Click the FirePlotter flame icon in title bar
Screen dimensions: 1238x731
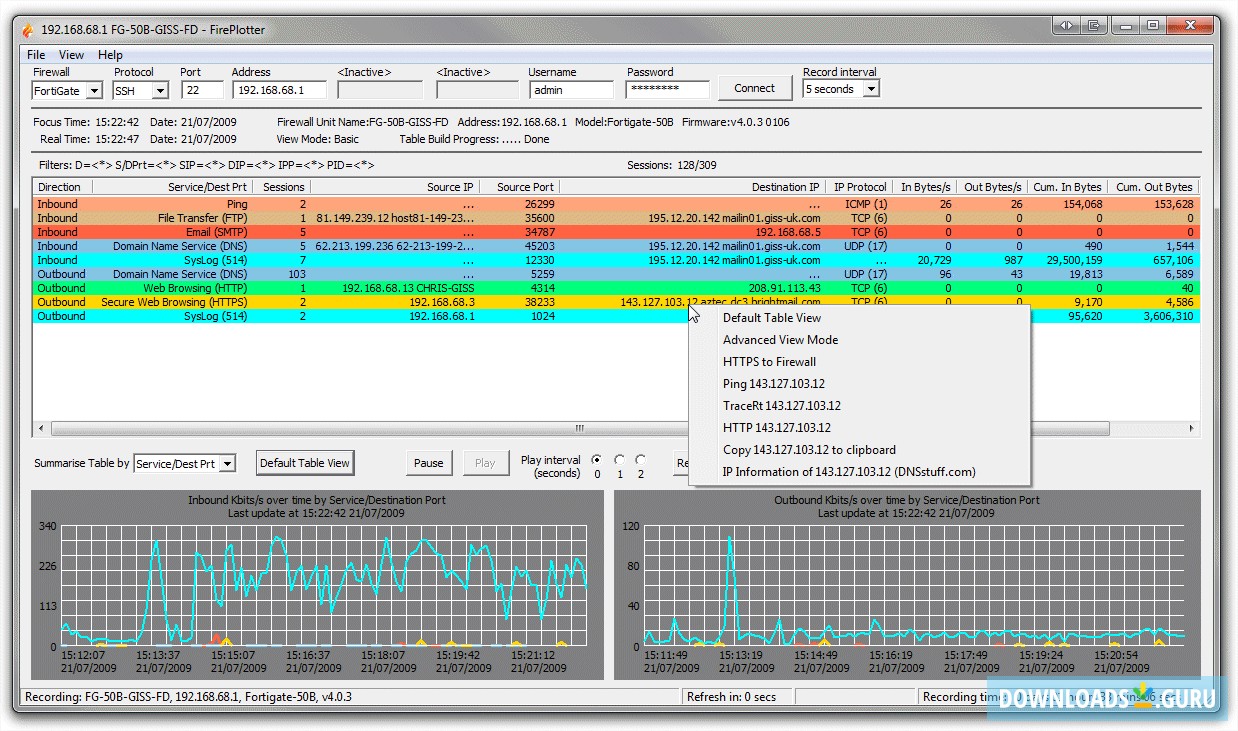(27, 29)
